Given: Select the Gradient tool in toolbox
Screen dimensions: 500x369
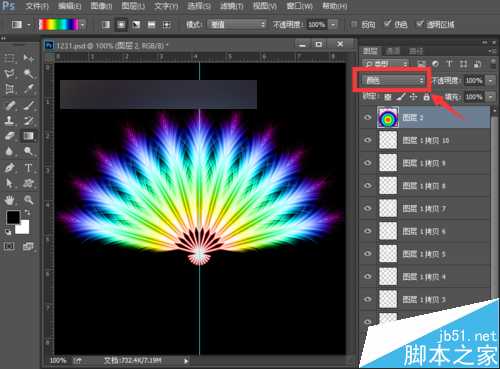Looking at the screenshot, I should click(28, 136).
